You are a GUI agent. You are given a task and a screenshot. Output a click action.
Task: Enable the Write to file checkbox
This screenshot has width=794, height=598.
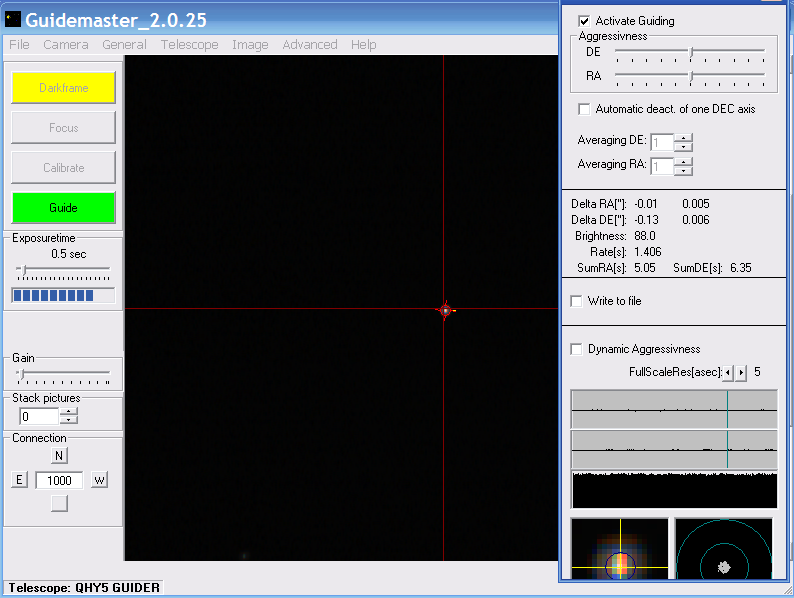pos(576,301)
